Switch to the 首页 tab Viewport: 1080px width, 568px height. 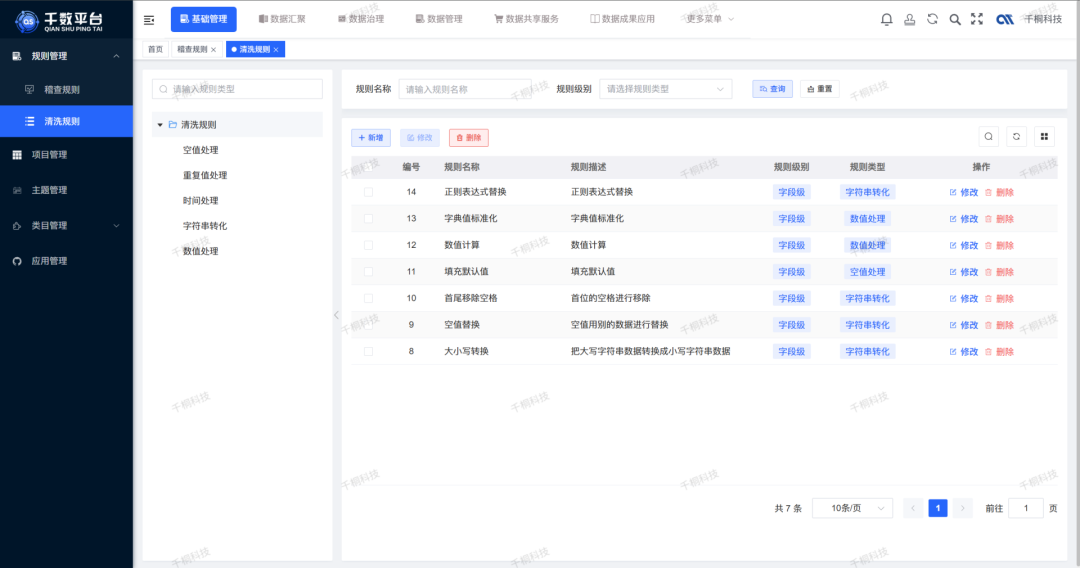(156, 50)
